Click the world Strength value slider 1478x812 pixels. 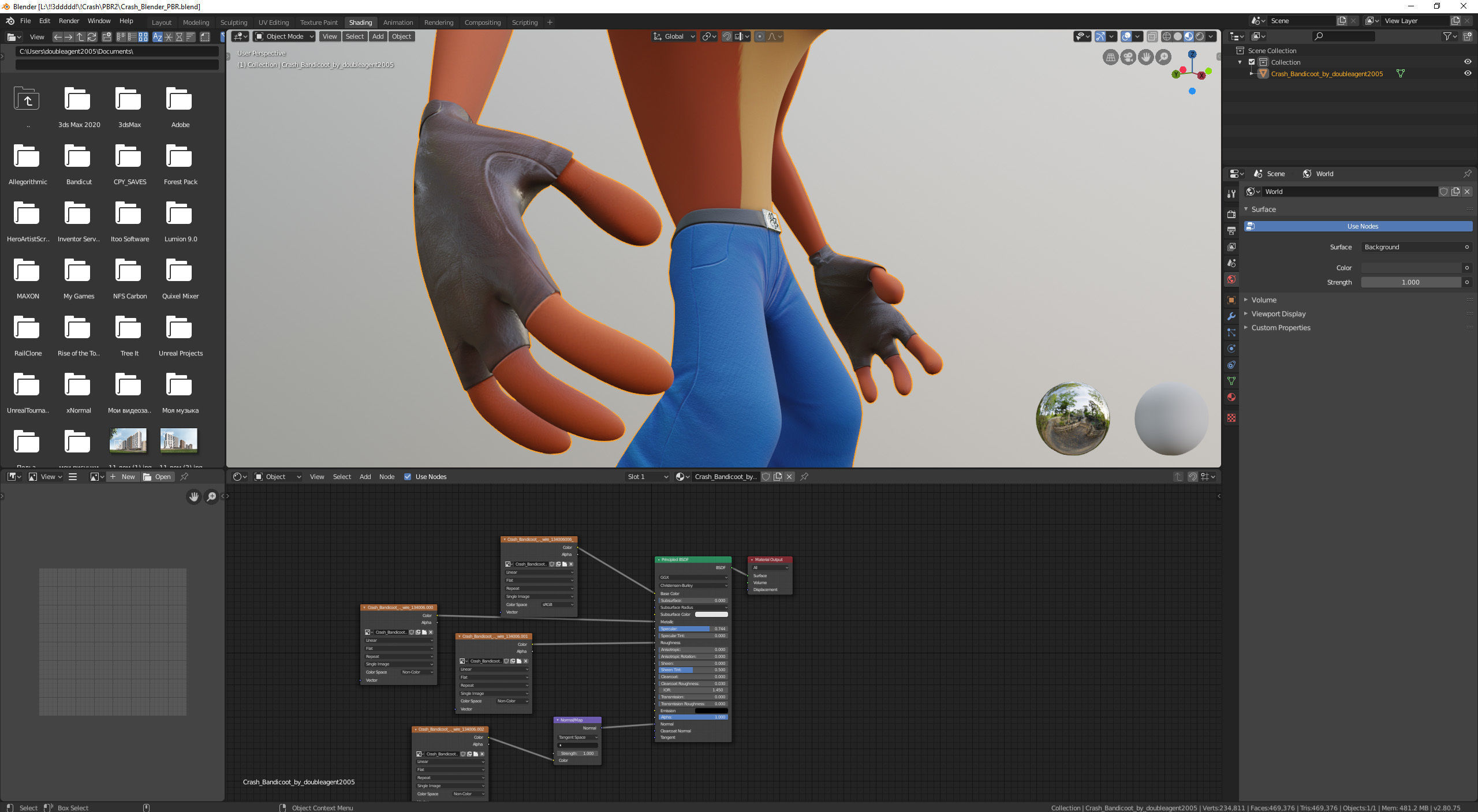click(x=1410, y=282)
